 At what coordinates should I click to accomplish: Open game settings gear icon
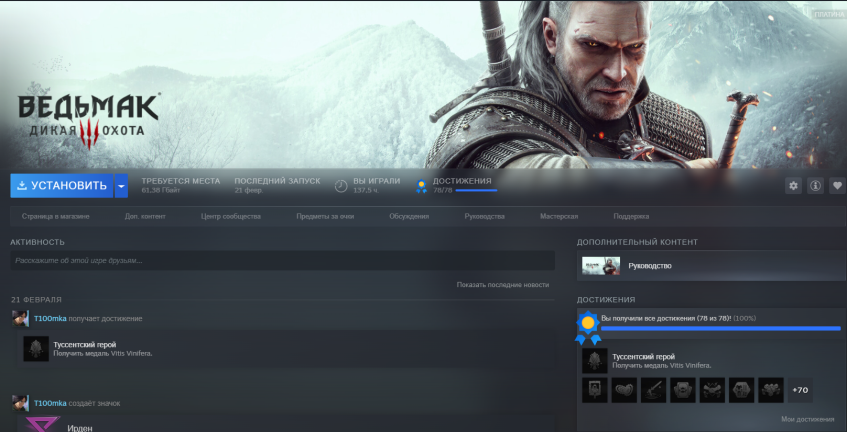click(794, 186)
